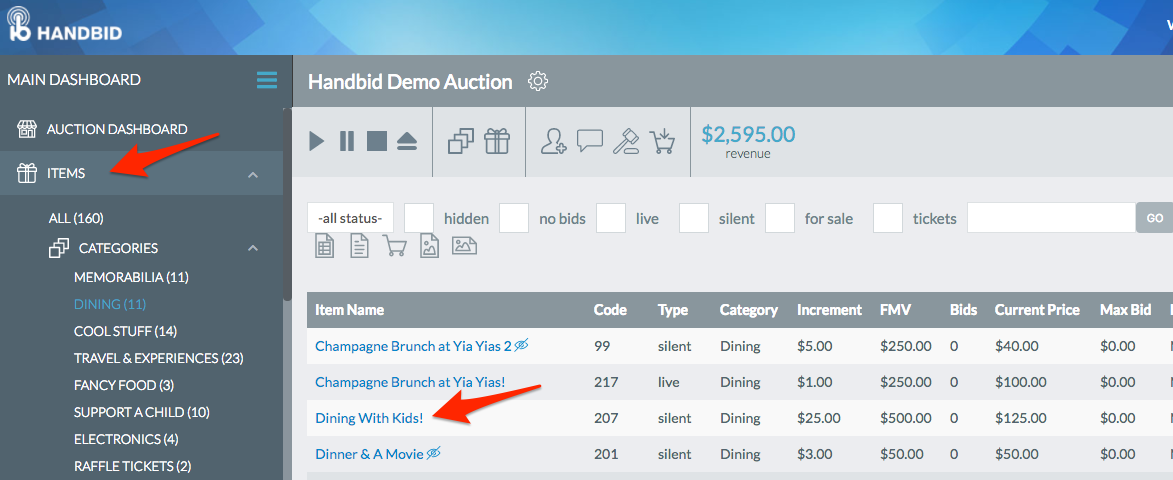Screen dimensions: 1173x480
Task: Check the no bids filter checkbox
Action: tap(514, 218)
